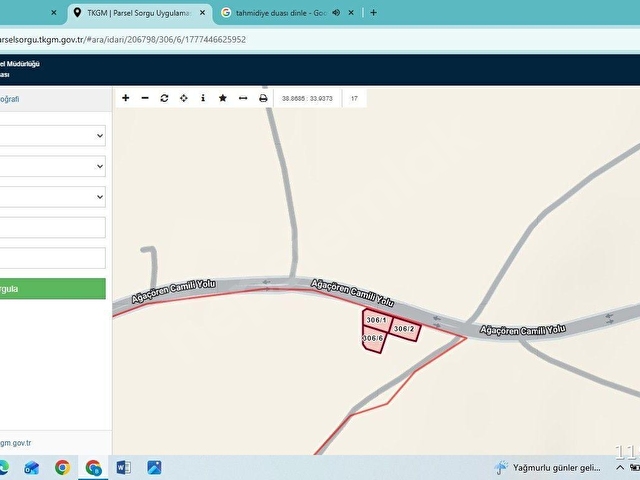Refresh the map with circular arrows icon
The image size is (640, 480).
pyautogui.click(x=164, y=98)
